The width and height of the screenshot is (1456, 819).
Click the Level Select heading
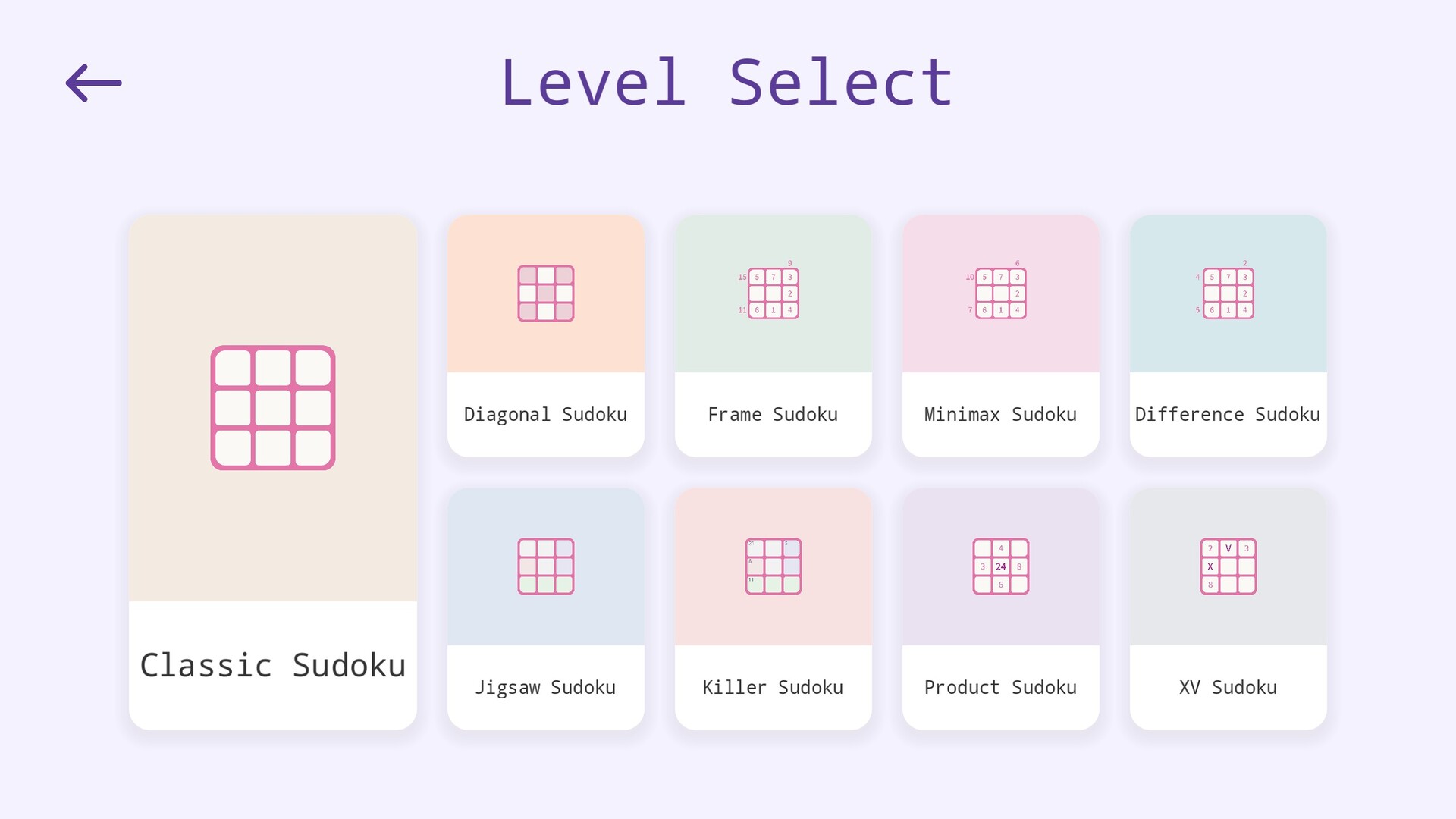tap(726, 83)
